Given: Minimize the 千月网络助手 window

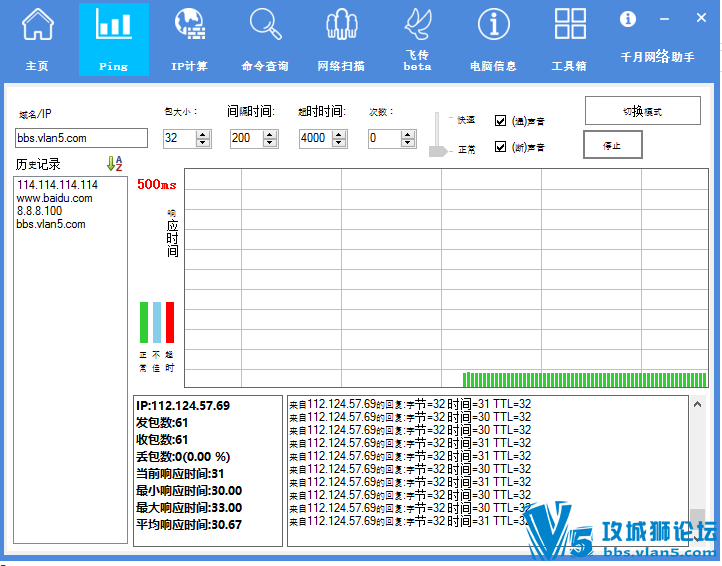Looking at the screenshot, I should (664, 19).
